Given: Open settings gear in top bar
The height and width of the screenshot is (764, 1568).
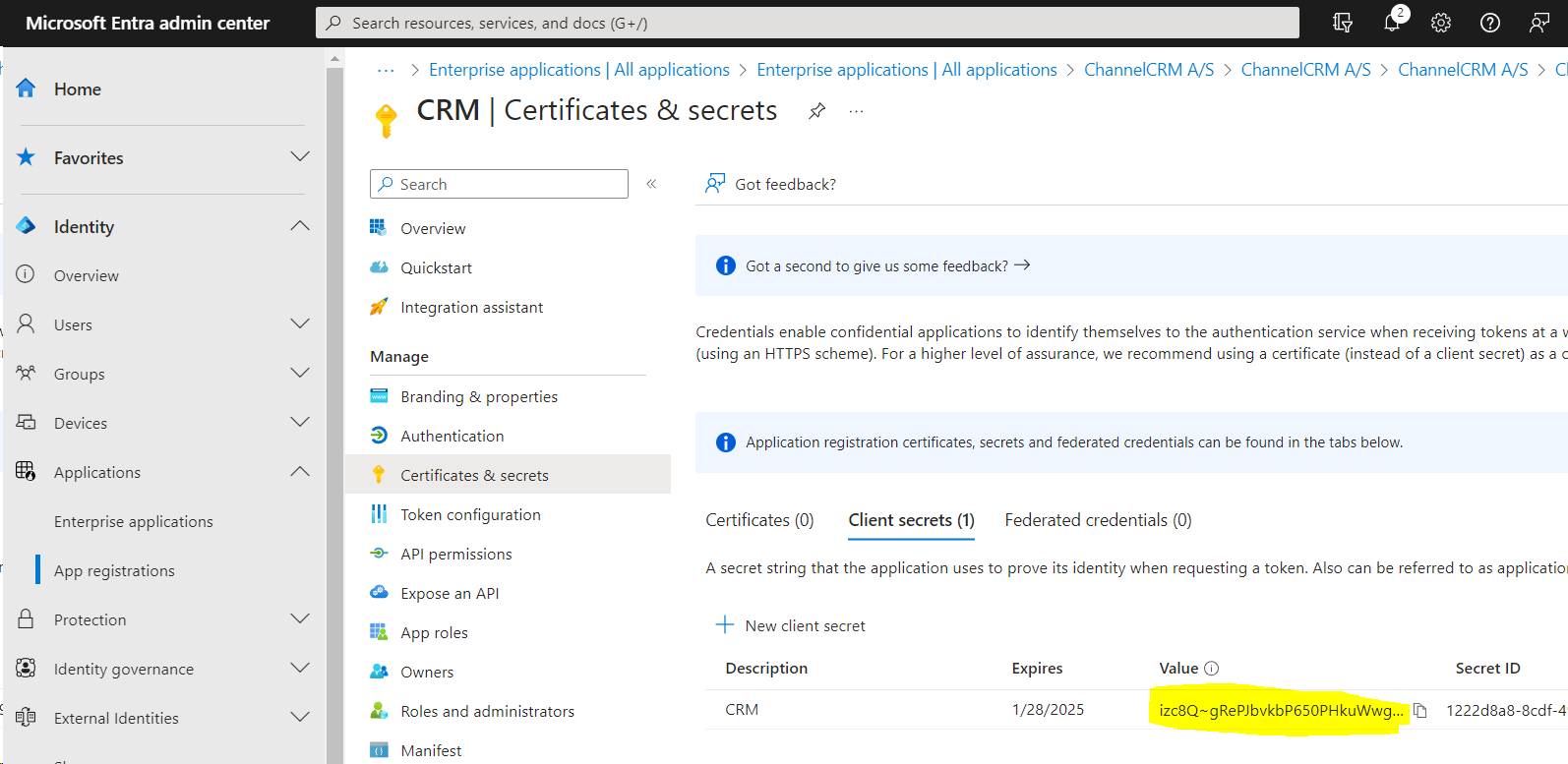Looking at the screenshot, I should pyautogui.click(x=1441, y=23).
